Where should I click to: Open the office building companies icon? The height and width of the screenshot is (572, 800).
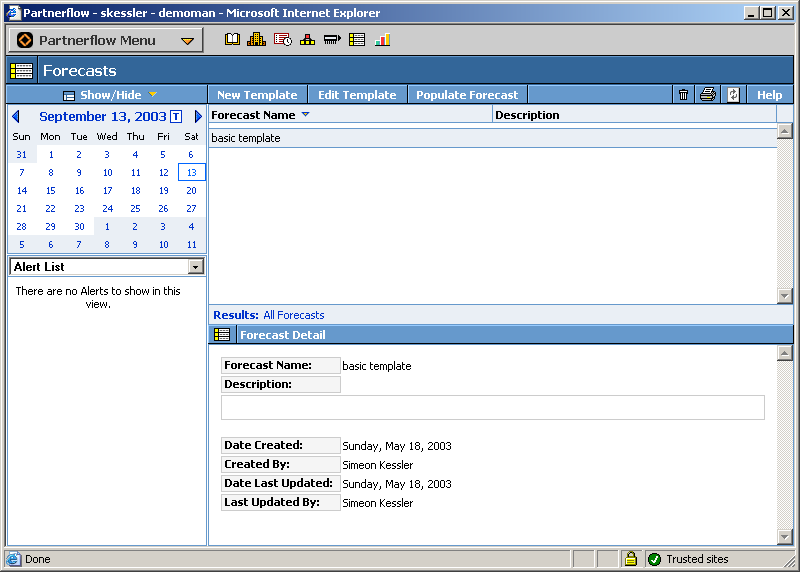(257, 39)
